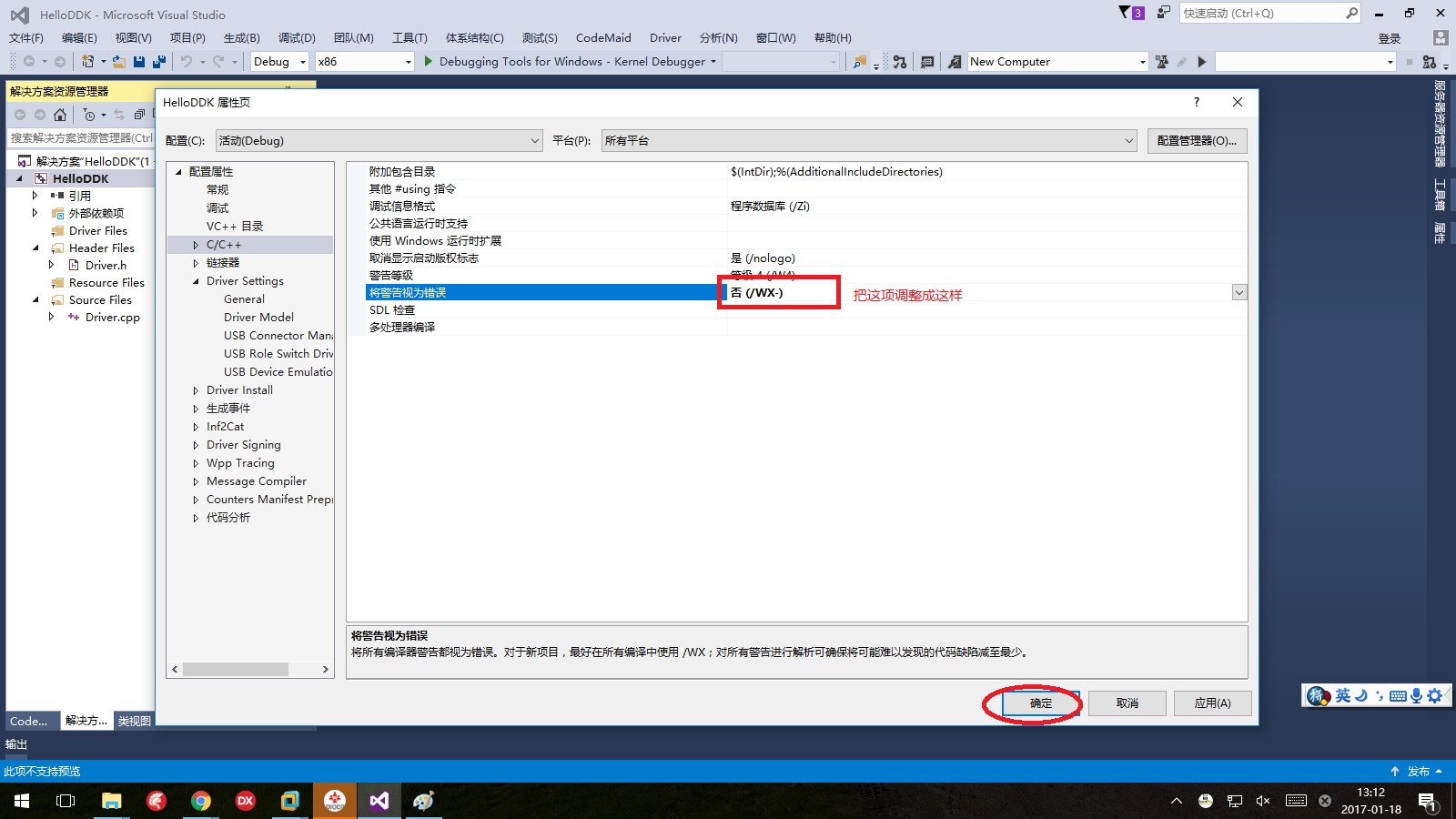This screenshot has height=819, width=1456.
Task: Click the 应用(A) button
Action: [x=1213, y=703]
